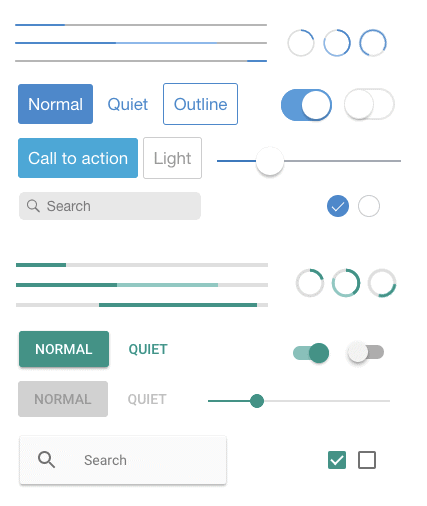Click the first blue circular progress spinner
Screen dimensions: 427x506
[x=301, y=43]
